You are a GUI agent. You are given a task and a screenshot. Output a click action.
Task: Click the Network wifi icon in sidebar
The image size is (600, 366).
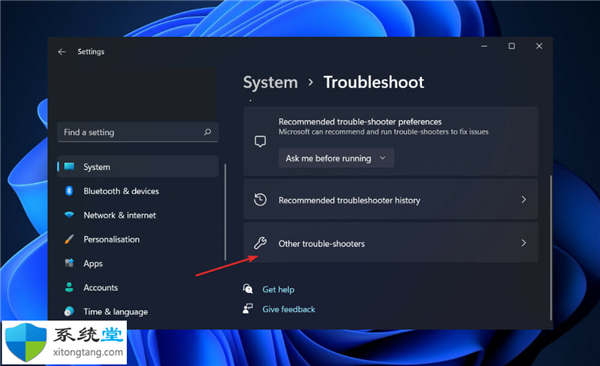click(69, 215)
